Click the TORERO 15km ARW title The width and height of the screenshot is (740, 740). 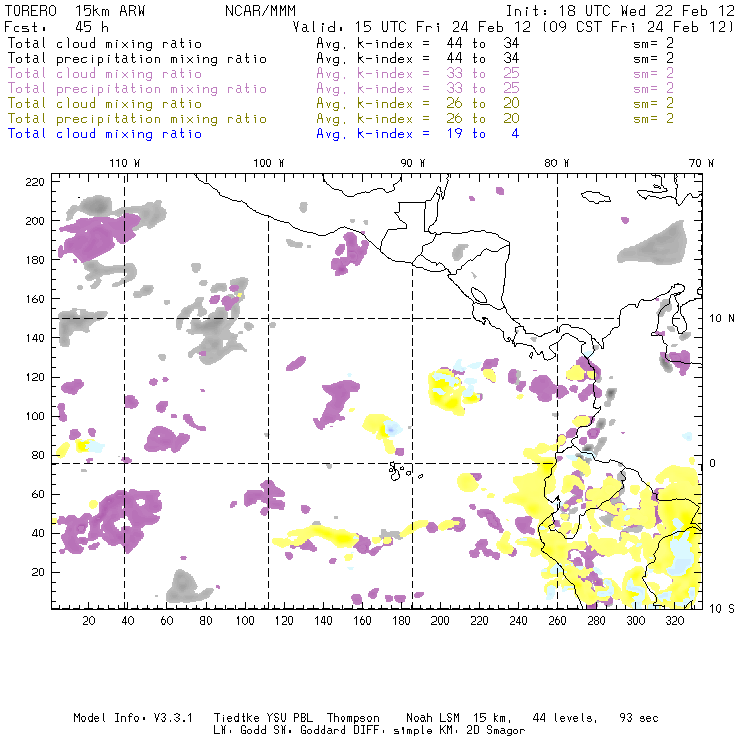(75, 8)
